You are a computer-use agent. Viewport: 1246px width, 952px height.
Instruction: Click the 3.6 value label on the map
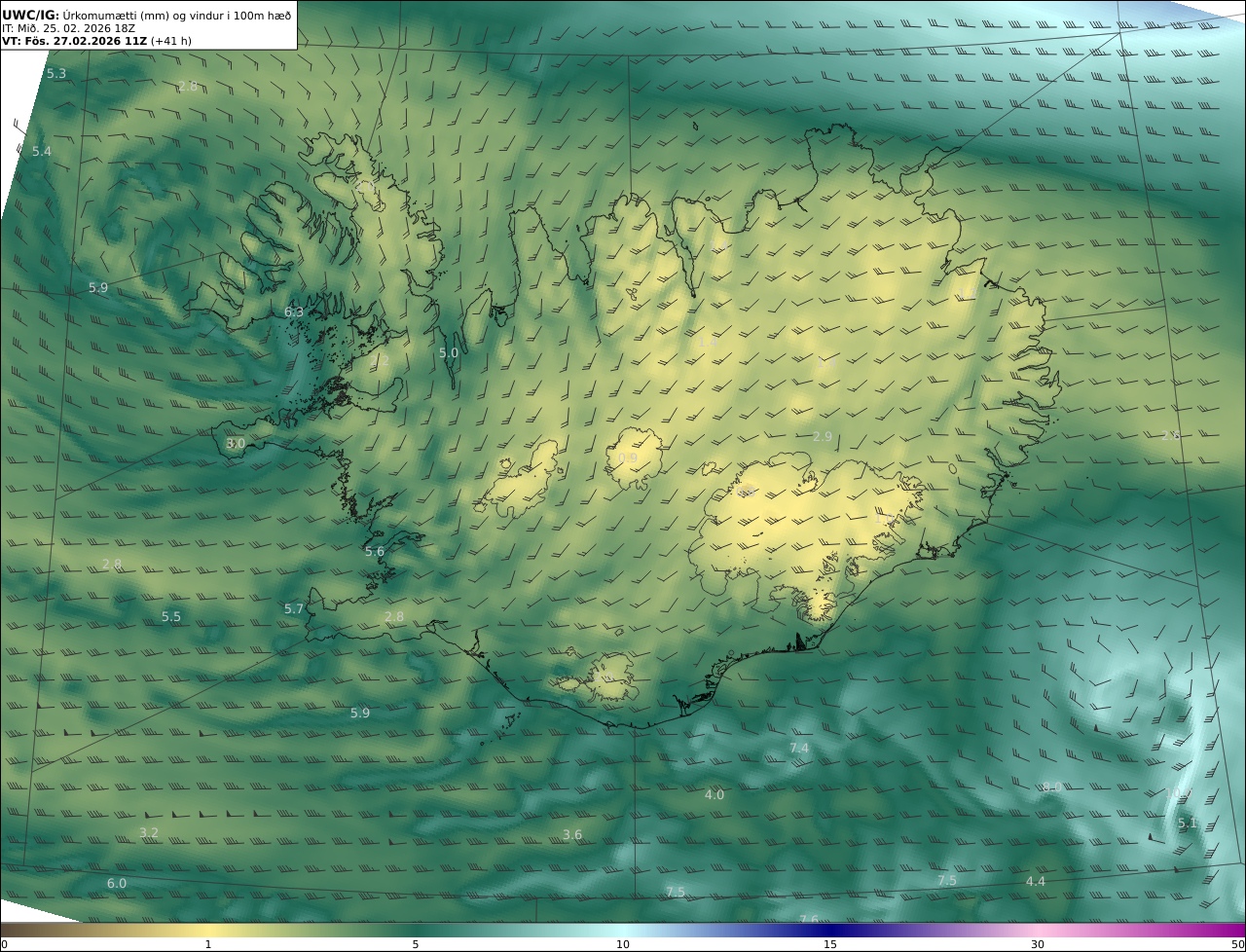pos(572,835)
